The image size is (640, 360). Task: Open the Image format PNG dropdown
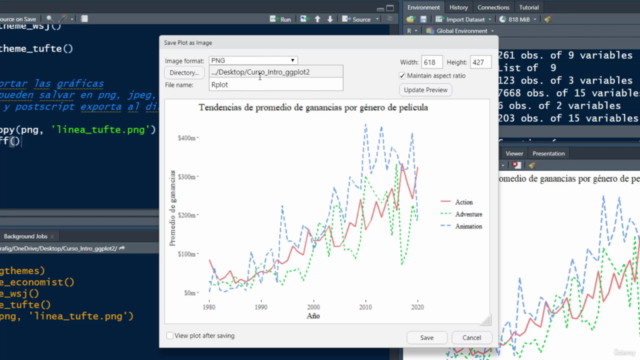coord(253,60)
